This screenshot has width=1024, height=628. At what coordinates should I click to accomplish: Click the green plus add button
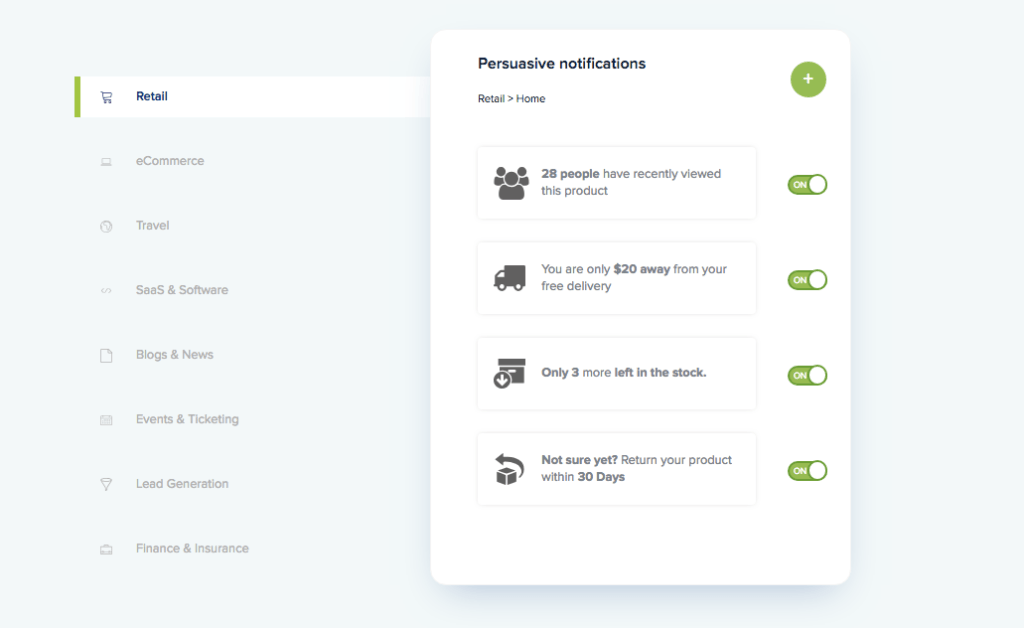pyautogui.click(x=808, y=79)
